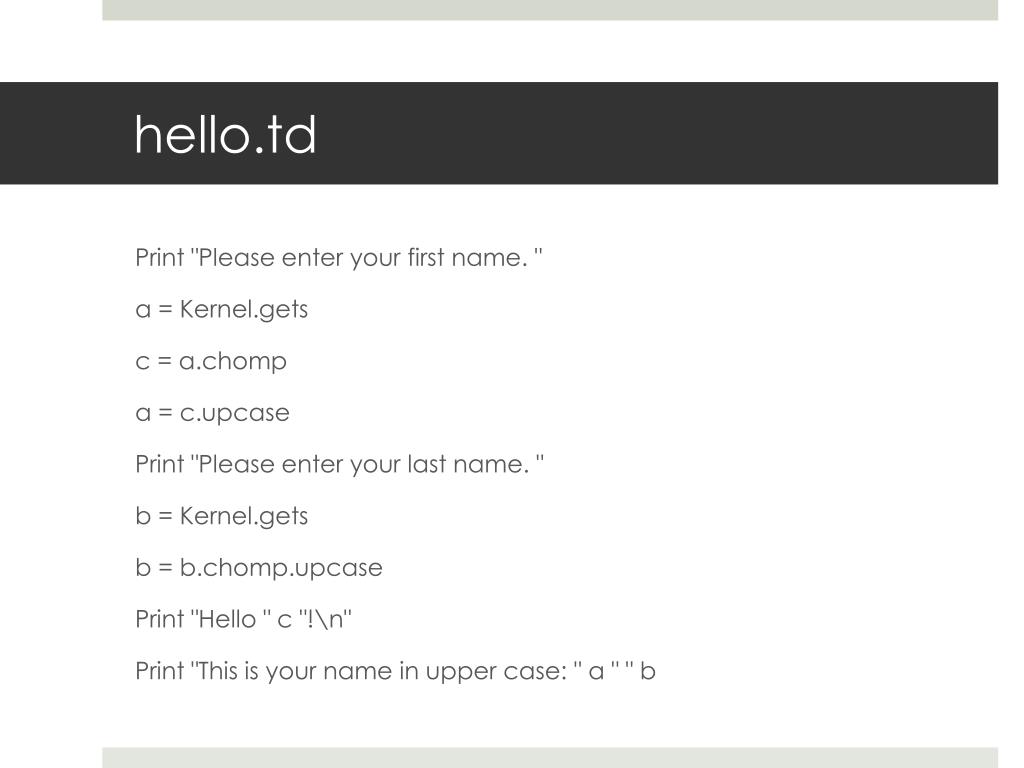Select the first 'a = Kernel.gets' line
Screen dimensions: 1024x768
point(221,310)
